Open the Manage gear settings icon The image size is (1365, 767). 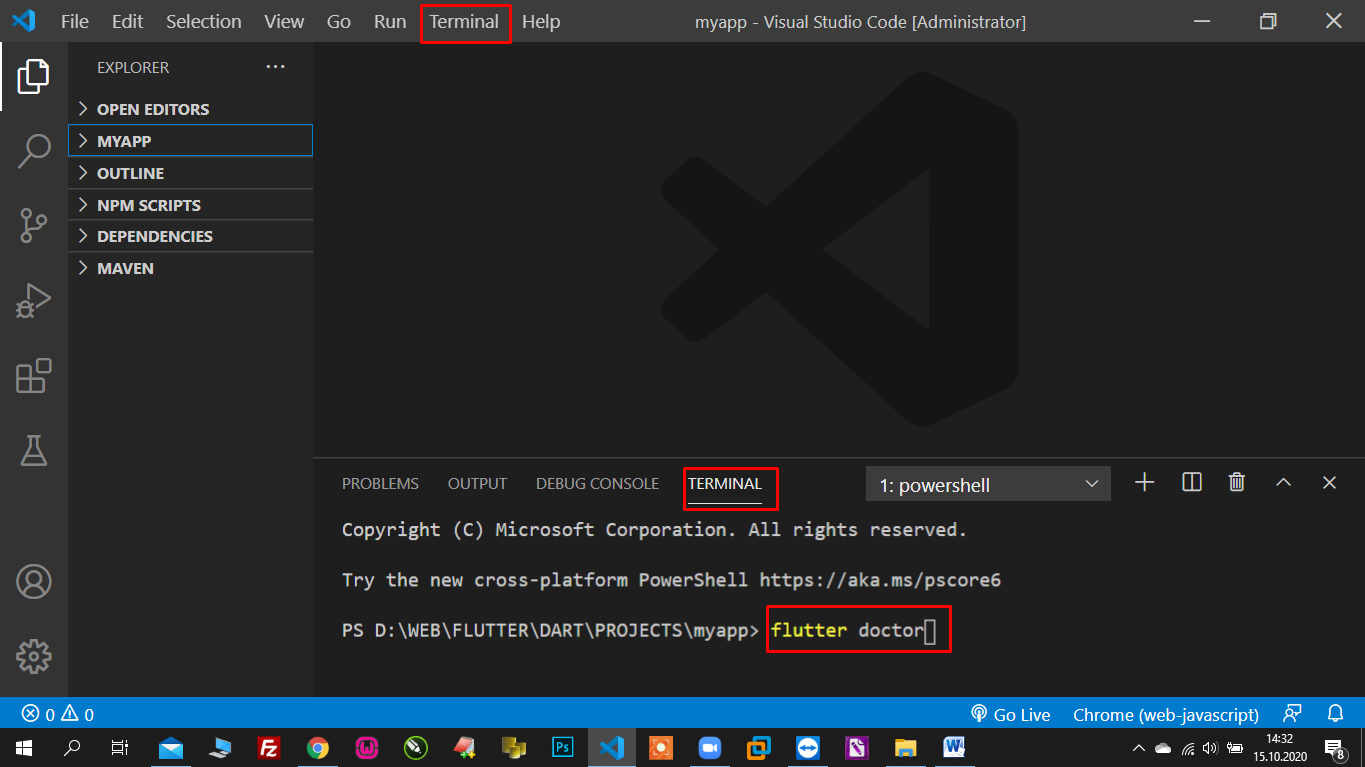pos(34,656)
